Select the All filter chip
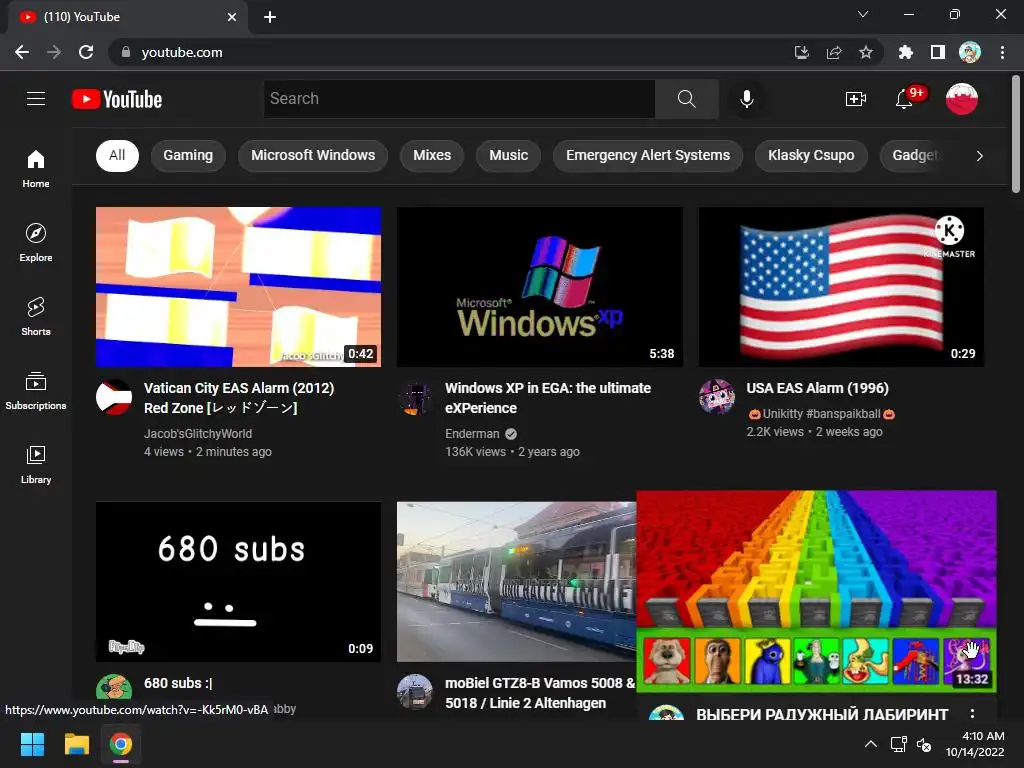The image size is (1024, 768). (x=118, y=155)
